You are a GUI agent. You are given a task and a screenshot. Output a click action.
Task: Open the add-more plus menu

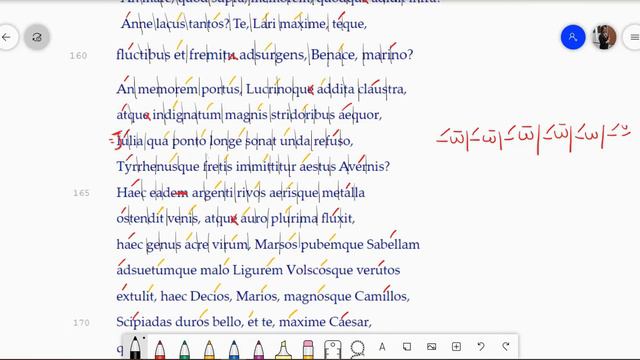[x=456, y=347]
